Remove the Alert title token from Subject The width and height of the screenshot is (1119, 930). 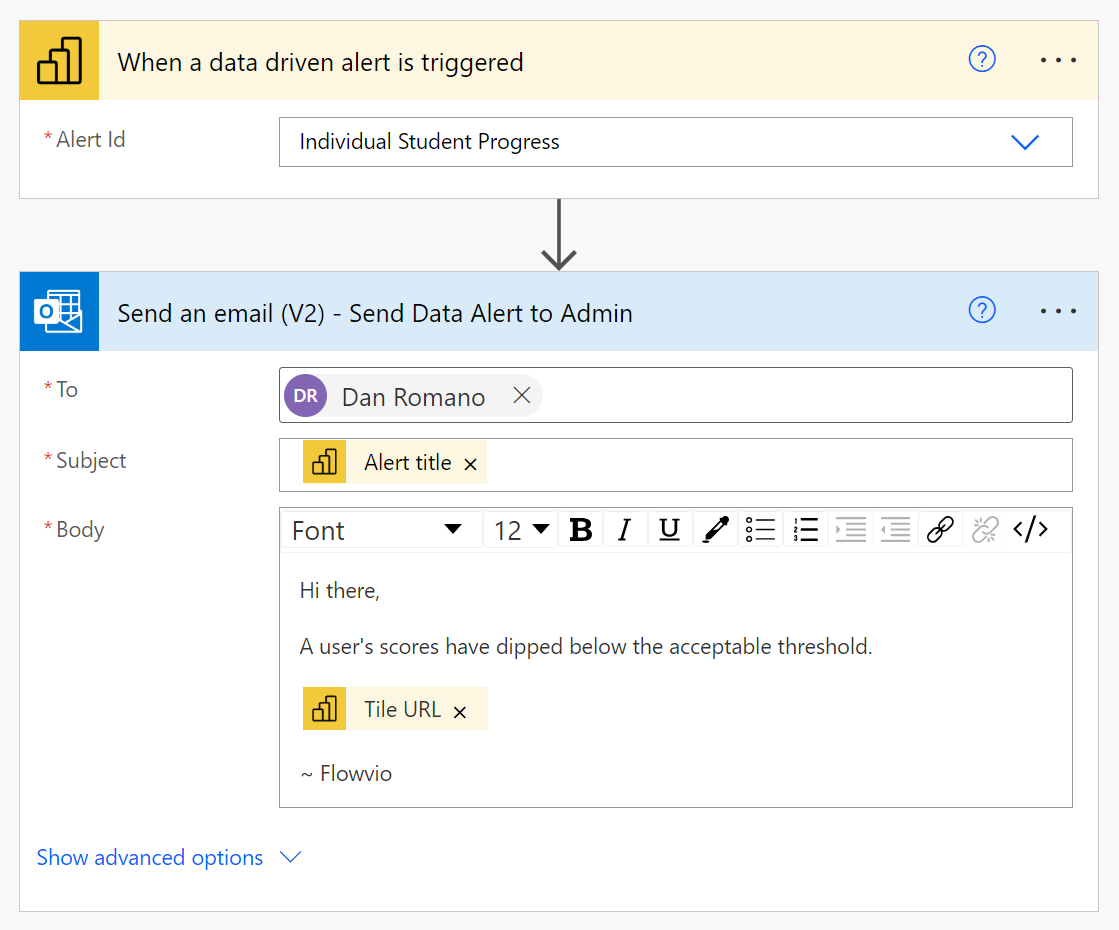470,465
